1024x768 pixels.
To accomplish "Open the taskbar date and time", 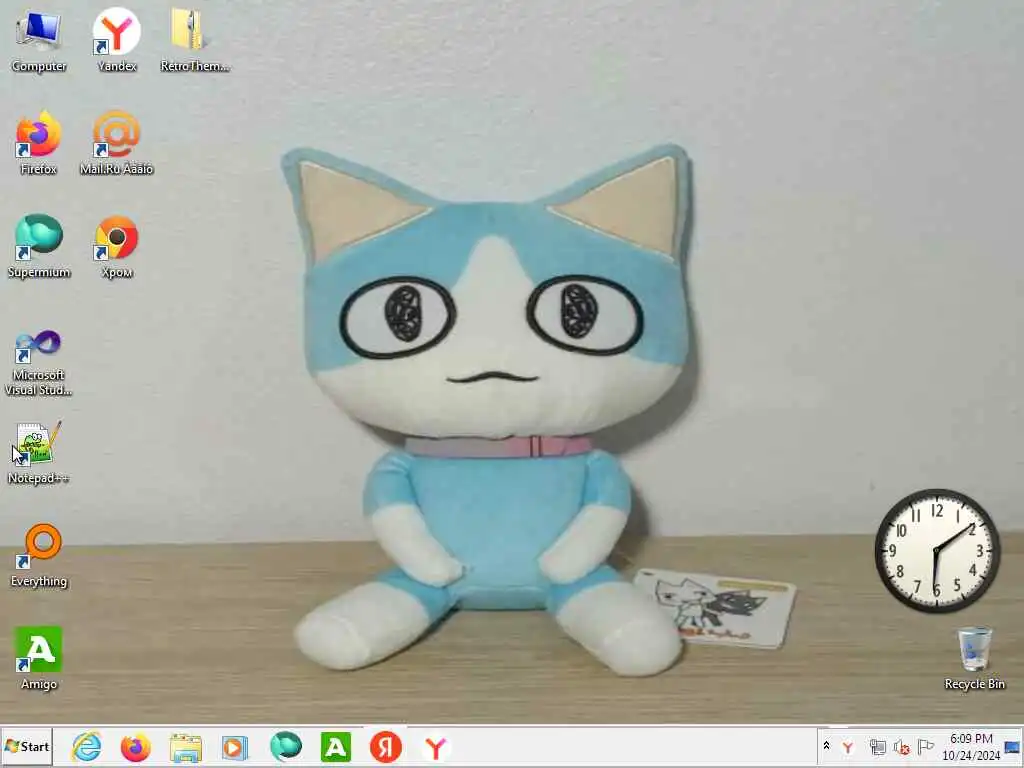I will point(971,746).
